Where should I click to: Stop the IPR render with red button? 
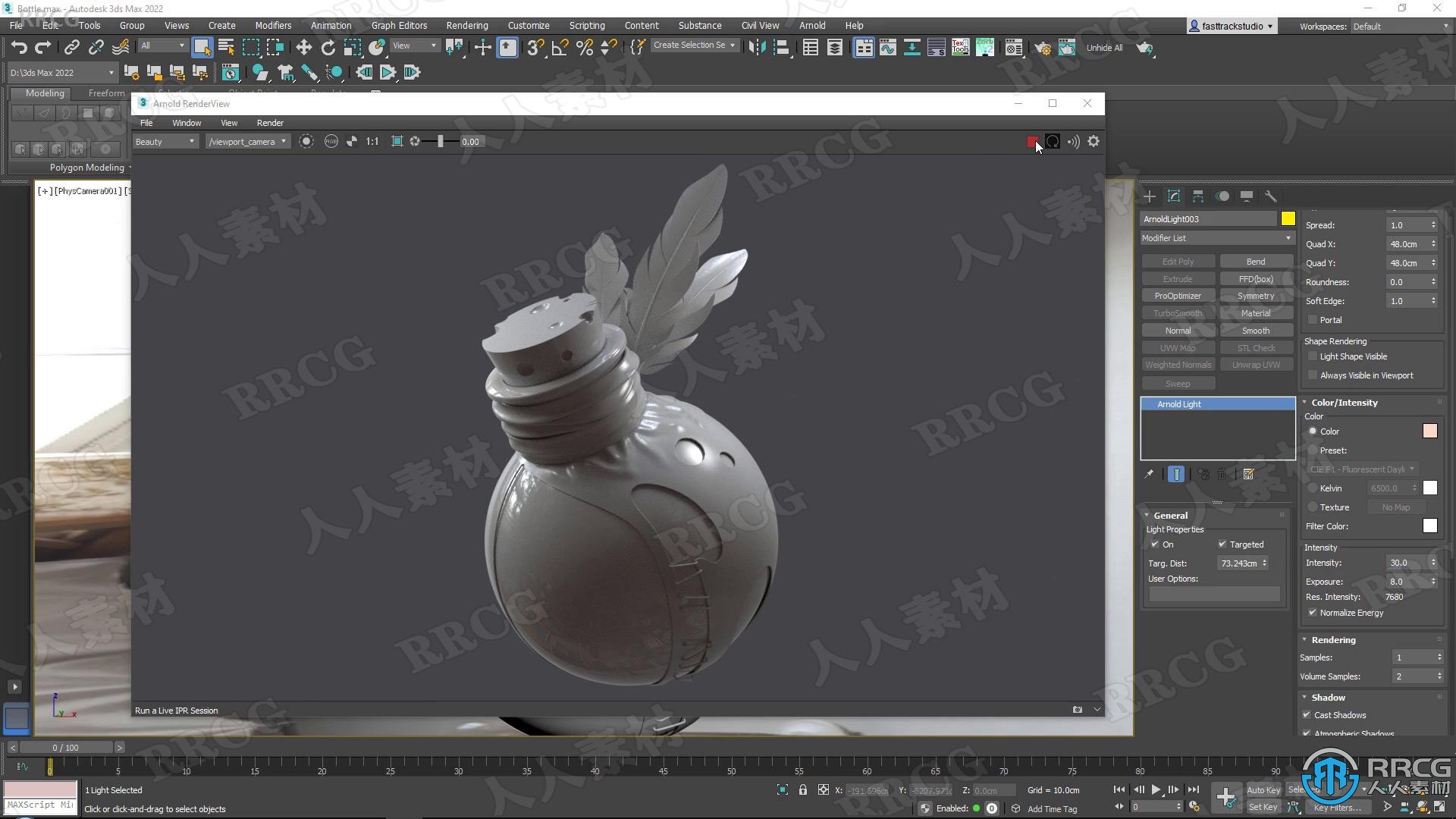tap(1032, 142)
